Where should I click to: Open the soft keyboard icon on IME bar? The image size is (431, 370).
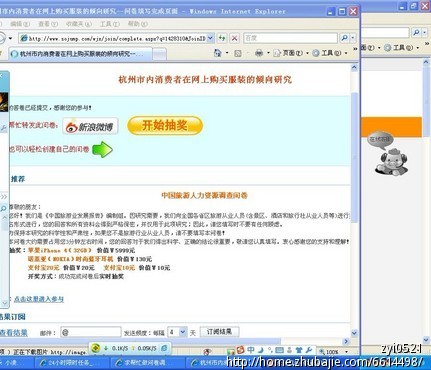click(x=280, y=350)
